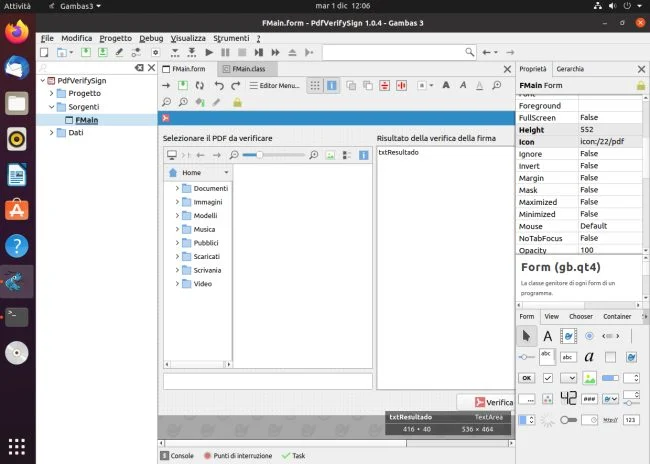650x464 pixels.
Task: Expand the Progetto folder in project tree
Action: coord(51,93)
